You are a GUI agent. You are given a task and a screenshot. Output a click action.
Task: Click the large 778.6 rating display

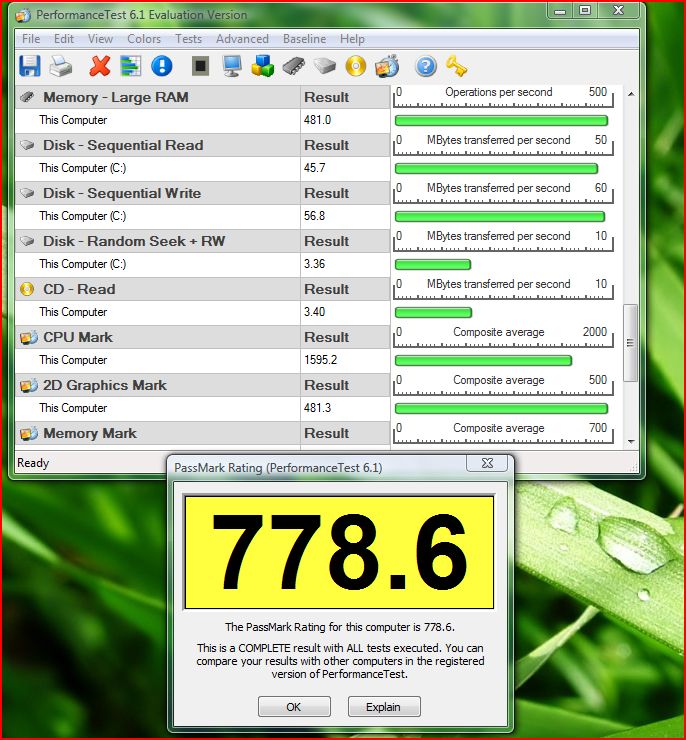pyautogui.click(x=339, y=552)
